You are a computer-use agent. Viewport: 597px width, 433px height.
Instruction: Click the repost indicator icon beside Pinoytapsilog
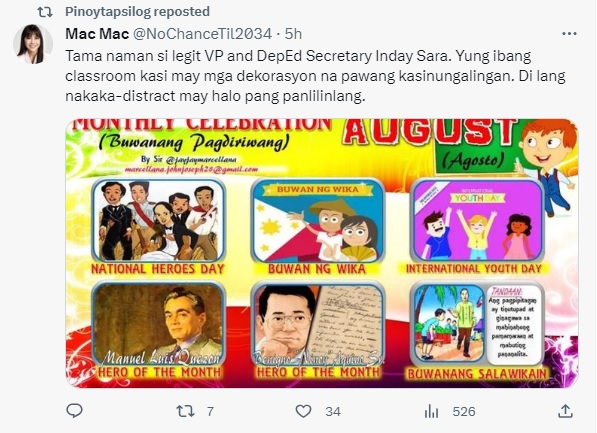[x=45, y=12]
